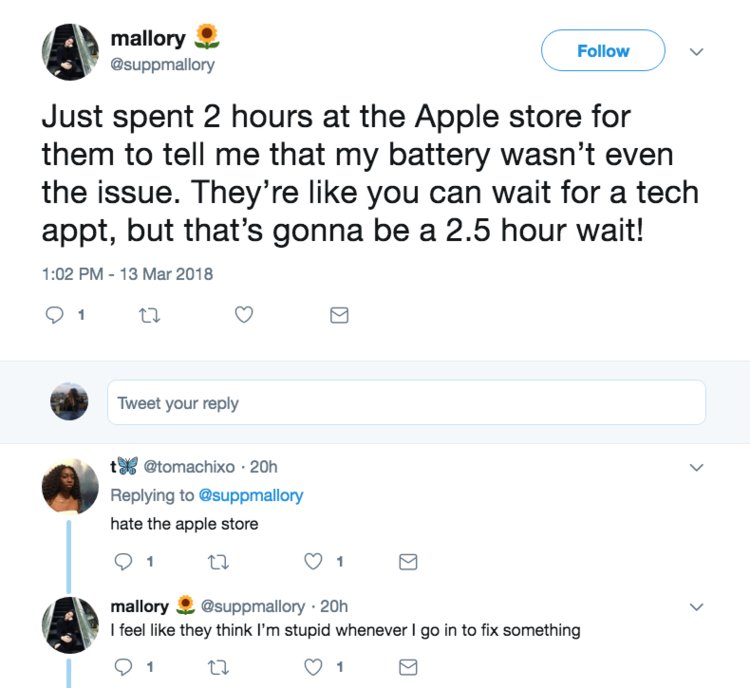Click the 'Tweet your reply' field

click(407, 402)
